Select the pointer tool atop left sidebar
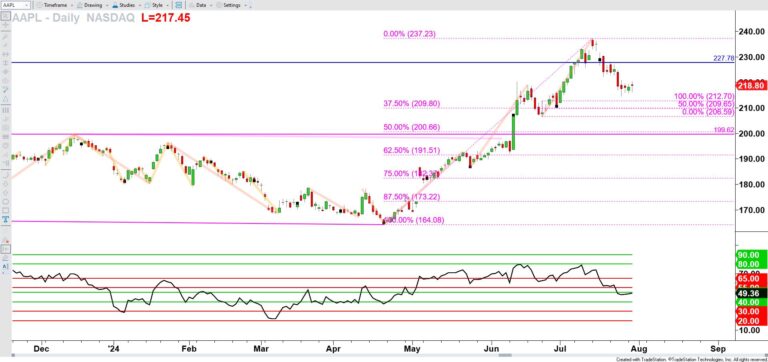 [x=5, y=15]
